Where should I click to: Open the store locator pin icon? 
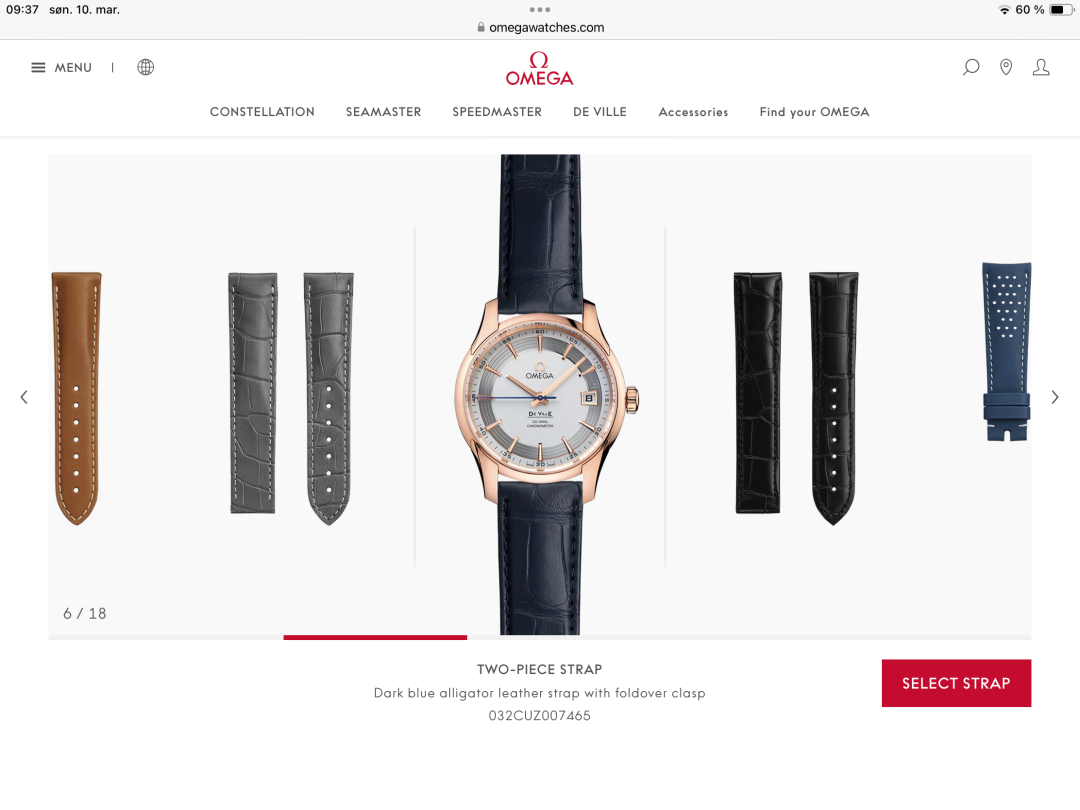1006,67
